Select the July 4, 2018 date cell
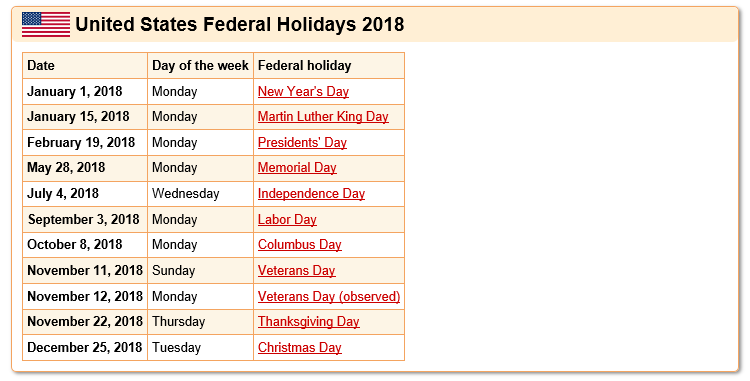Viewport: 750px width, 381px height. (85, 194)
